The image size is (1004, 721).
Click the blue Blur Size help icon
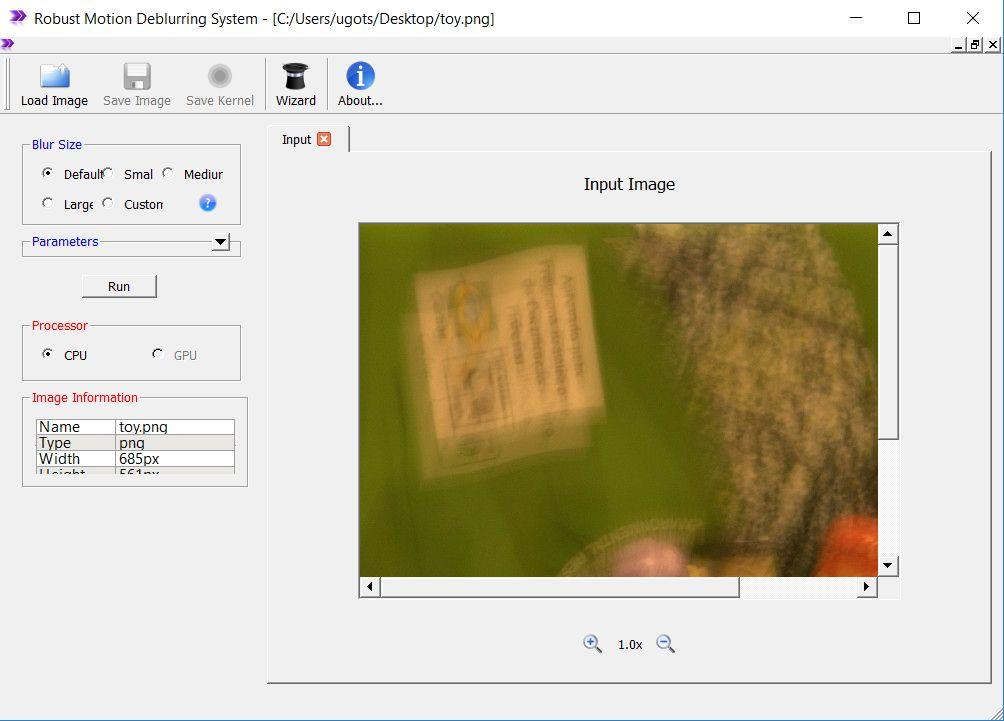coord(207,203)
